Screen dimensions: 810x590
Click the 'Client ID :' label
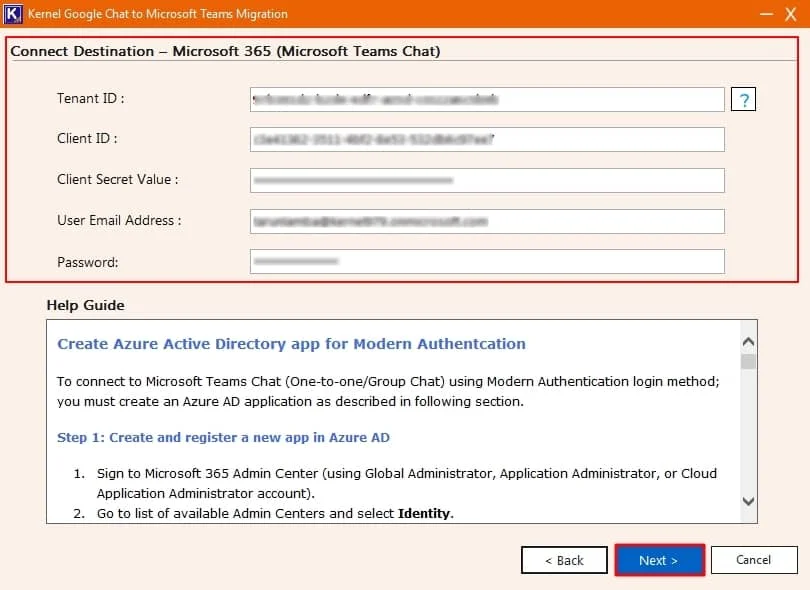87,138
